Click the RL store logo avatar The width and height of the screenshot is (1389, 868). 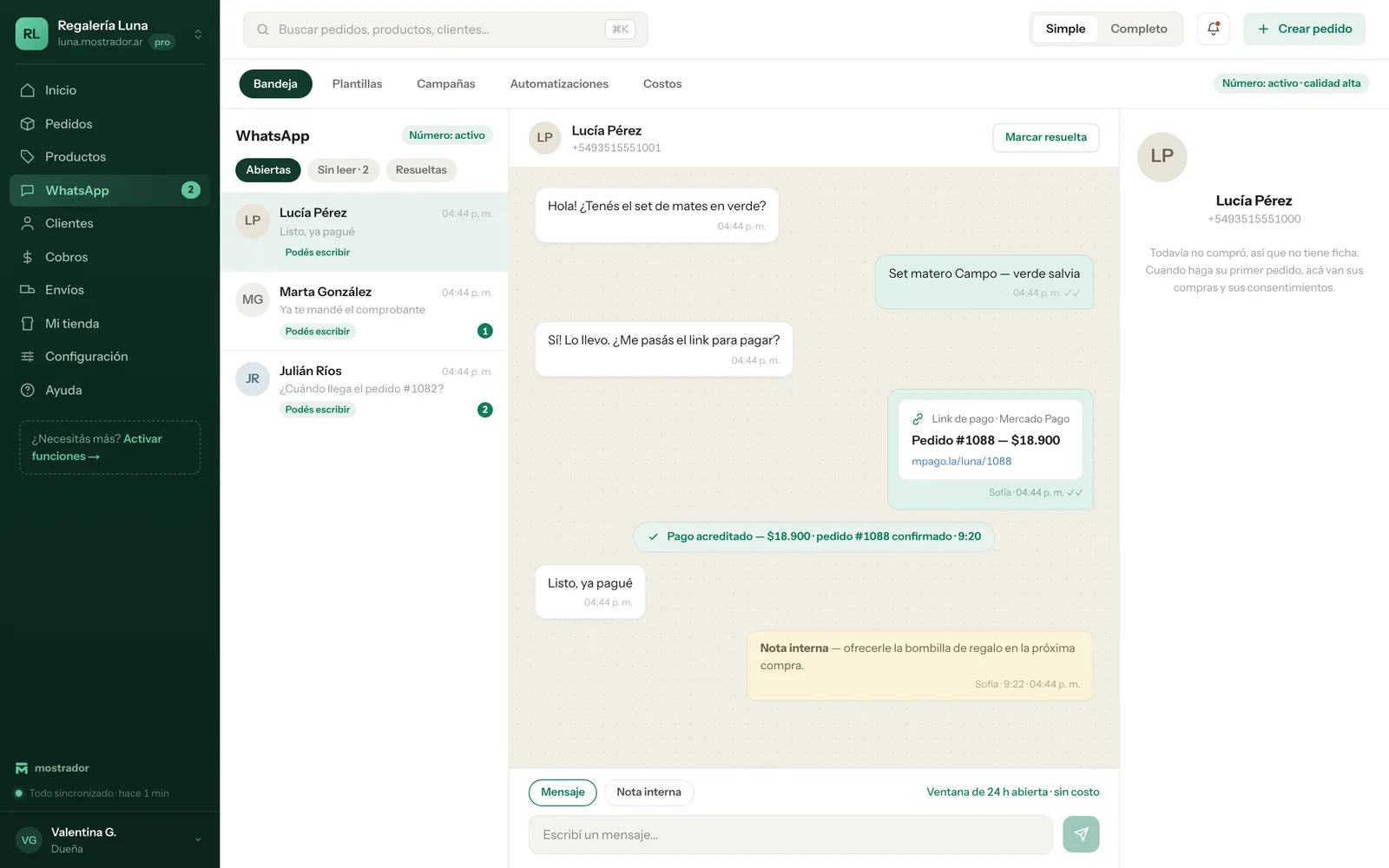31,34
